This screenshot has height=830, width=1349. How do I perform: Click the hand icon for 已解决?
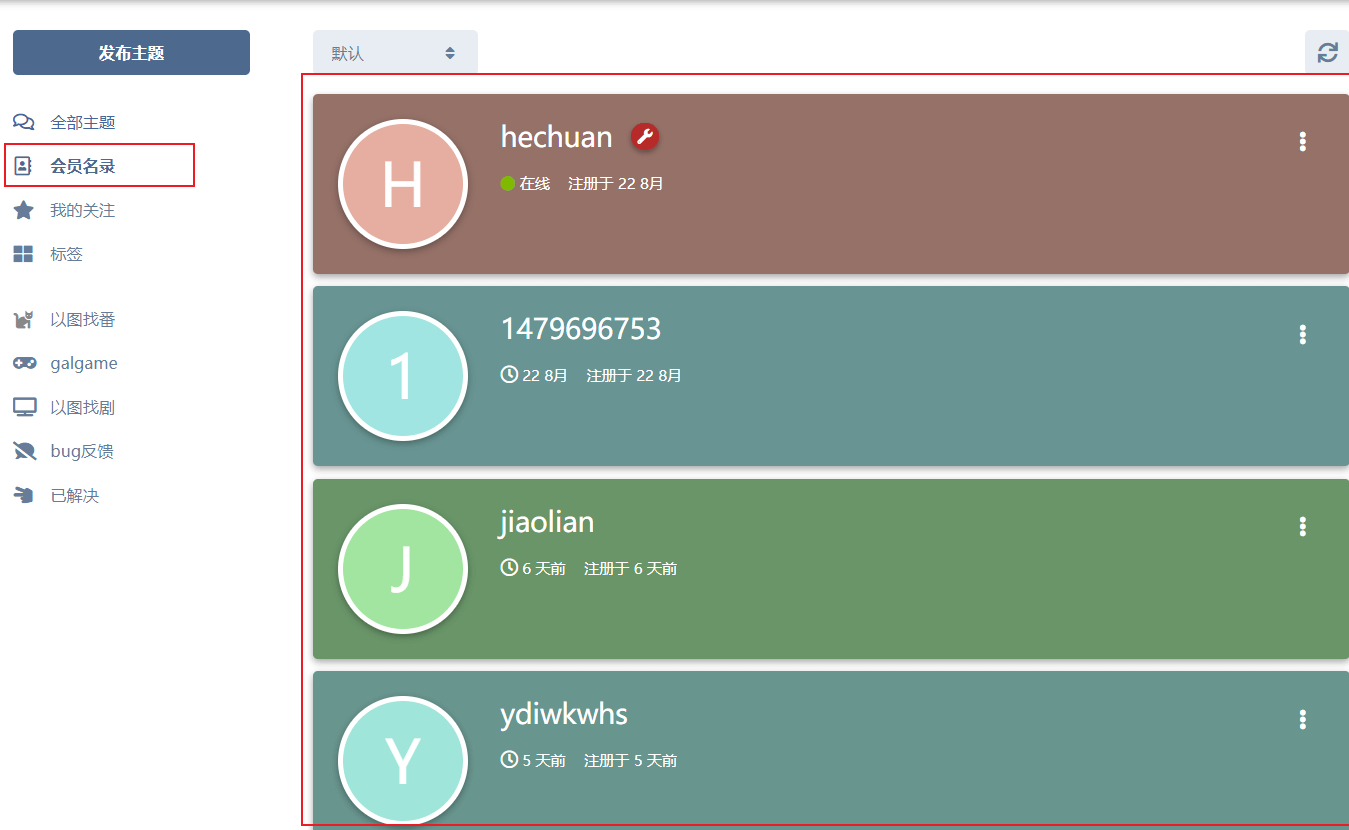tap(24, 495)
